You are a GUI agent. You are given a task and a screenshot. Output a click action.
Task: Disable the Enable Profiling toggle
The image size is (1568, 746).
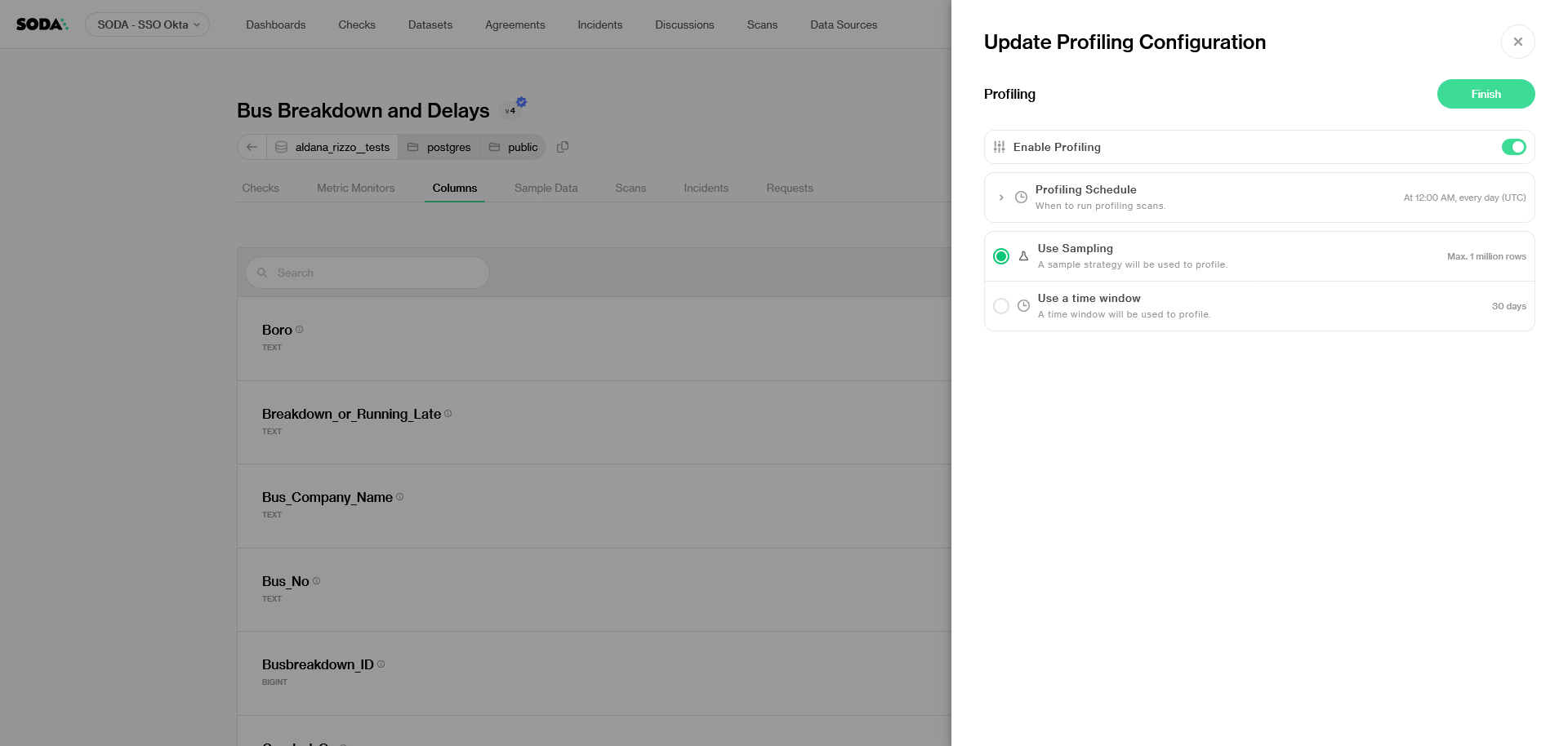(x=1513, y=147)
